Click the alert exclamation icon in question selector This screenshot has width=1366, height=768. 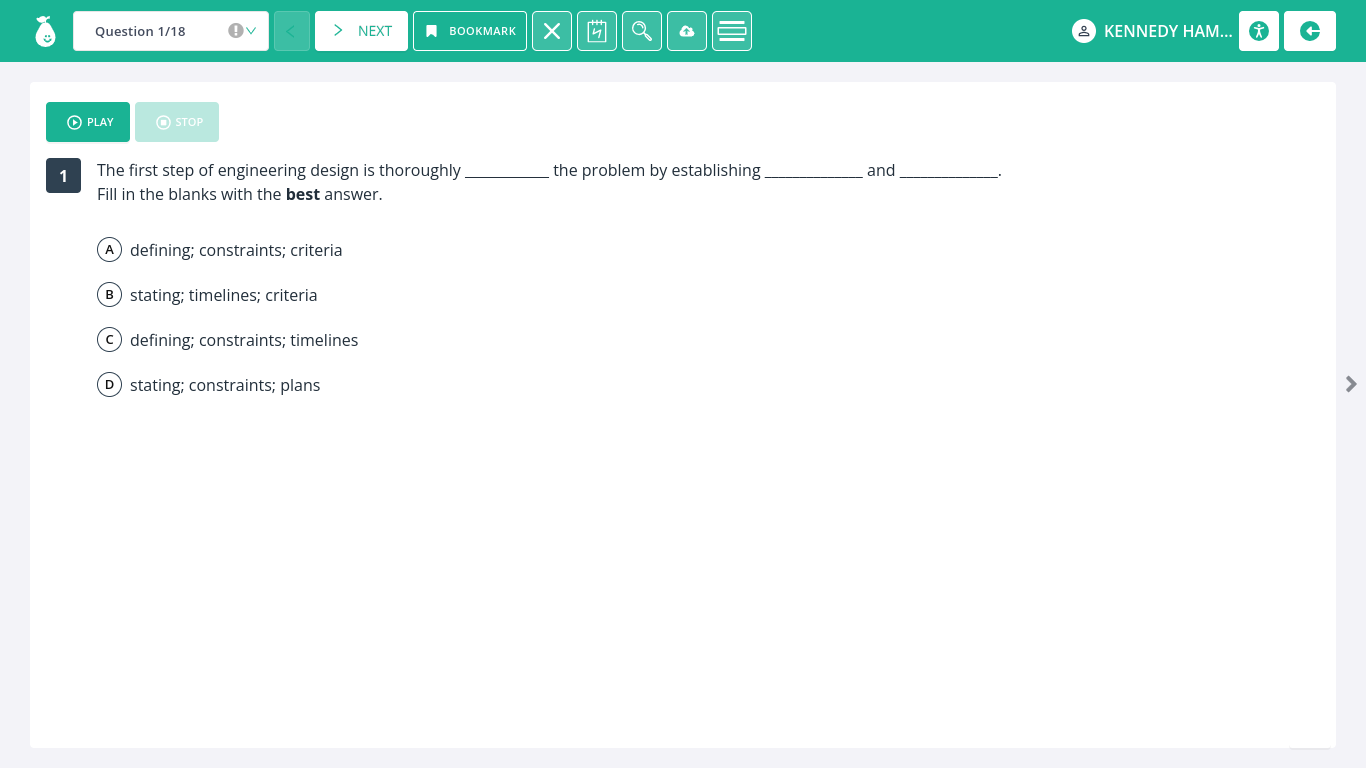coord(235,31)
